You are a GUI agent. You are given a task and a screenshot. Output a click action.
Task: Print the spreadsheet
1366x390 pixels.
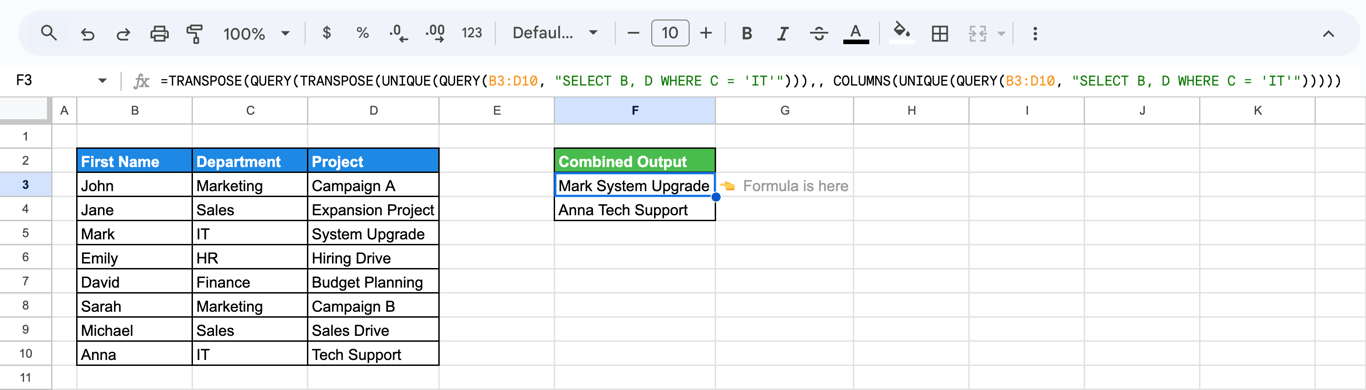159,33
